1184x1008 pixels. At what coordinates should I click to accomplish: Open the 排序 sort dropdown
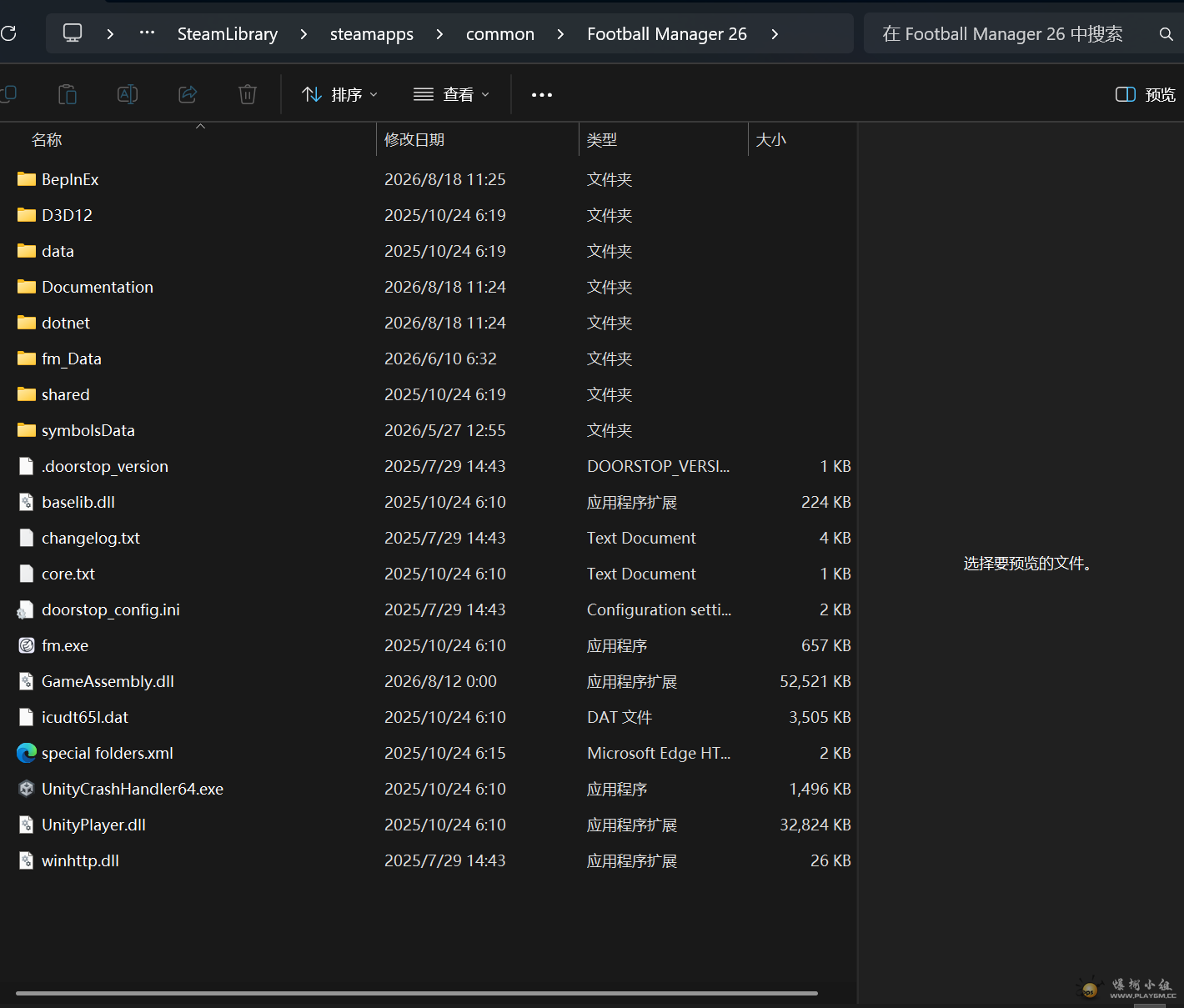tap(339, 94)
